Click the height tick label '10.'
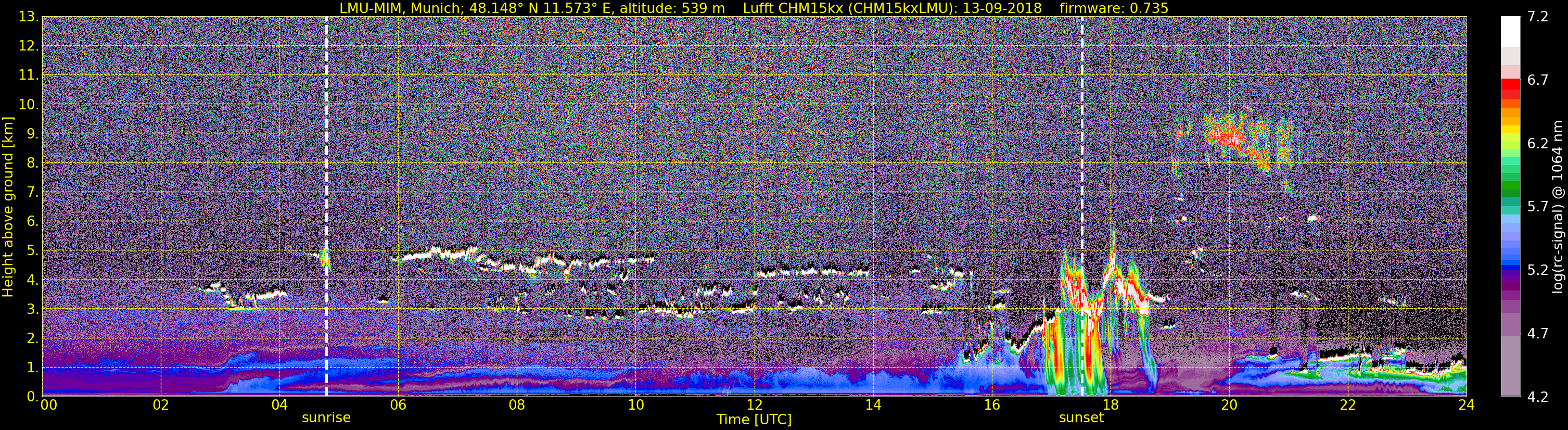The image size is (1568, 430). (x=29, y=104)
